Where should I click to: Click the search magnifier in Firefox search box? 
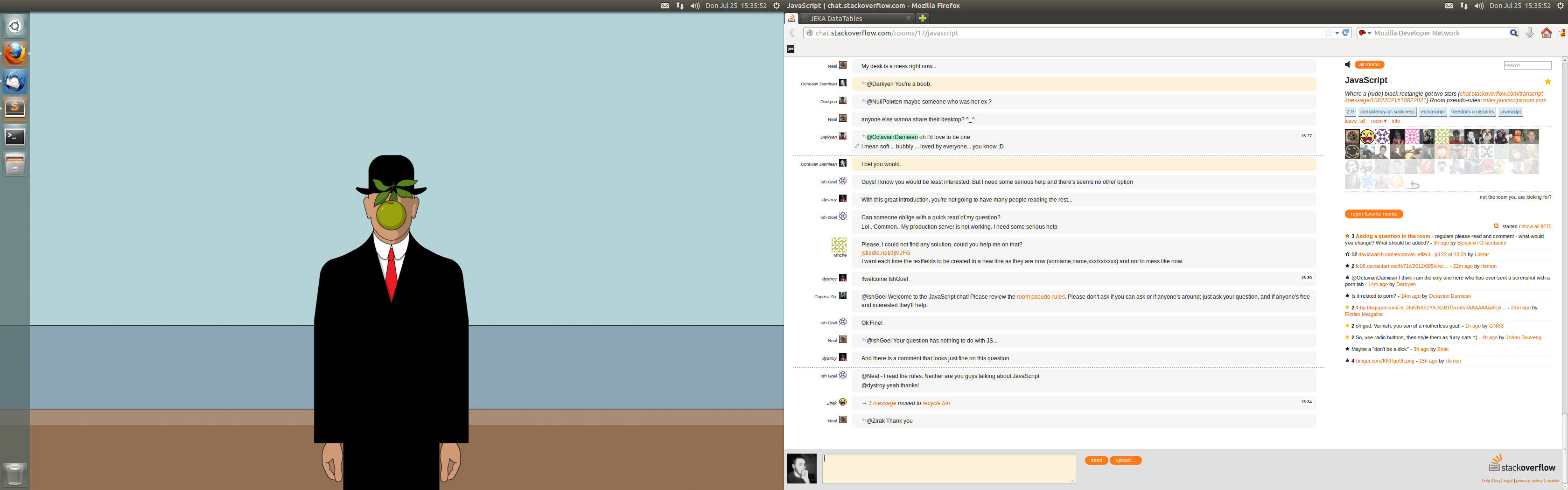pyautogui.click(x=1513, y=33)
